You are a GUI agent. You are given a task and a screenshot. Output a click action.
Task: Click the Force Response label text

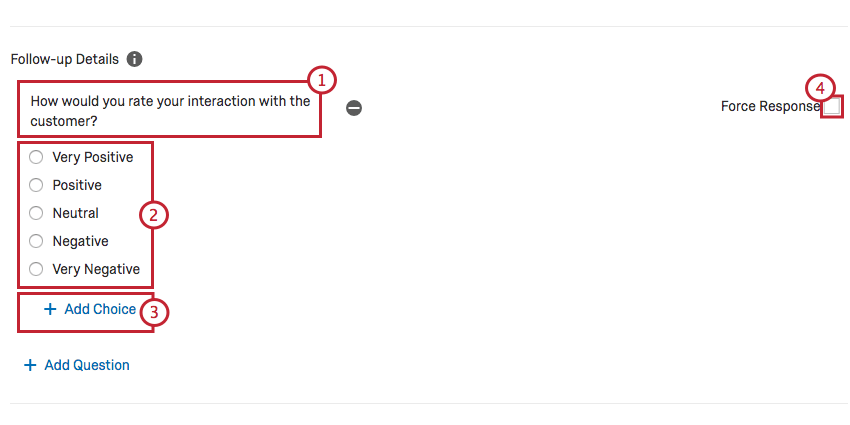tap(769, 106)
